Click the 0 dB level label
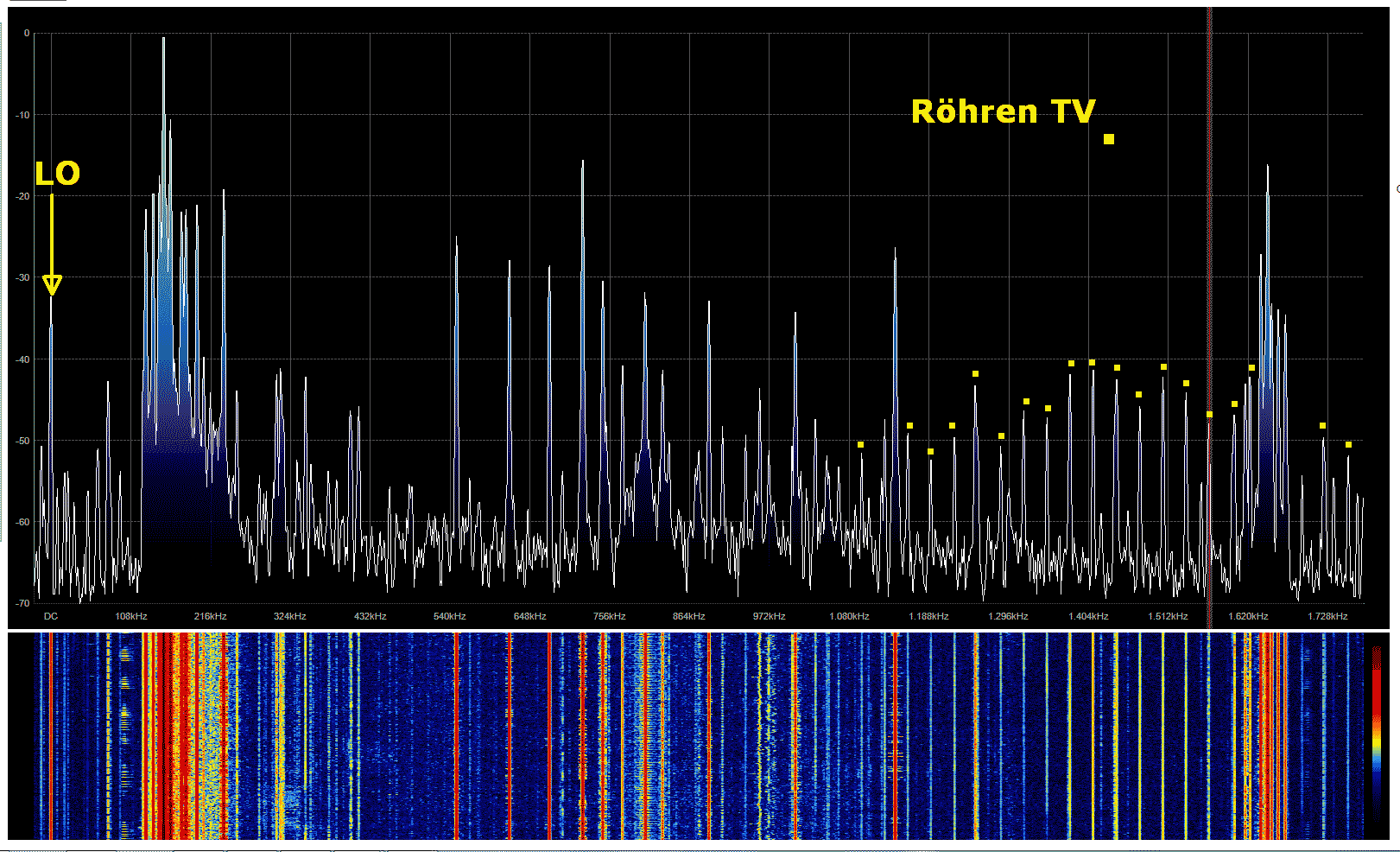Screen dimensions: 1400x852 coord(27,33)
